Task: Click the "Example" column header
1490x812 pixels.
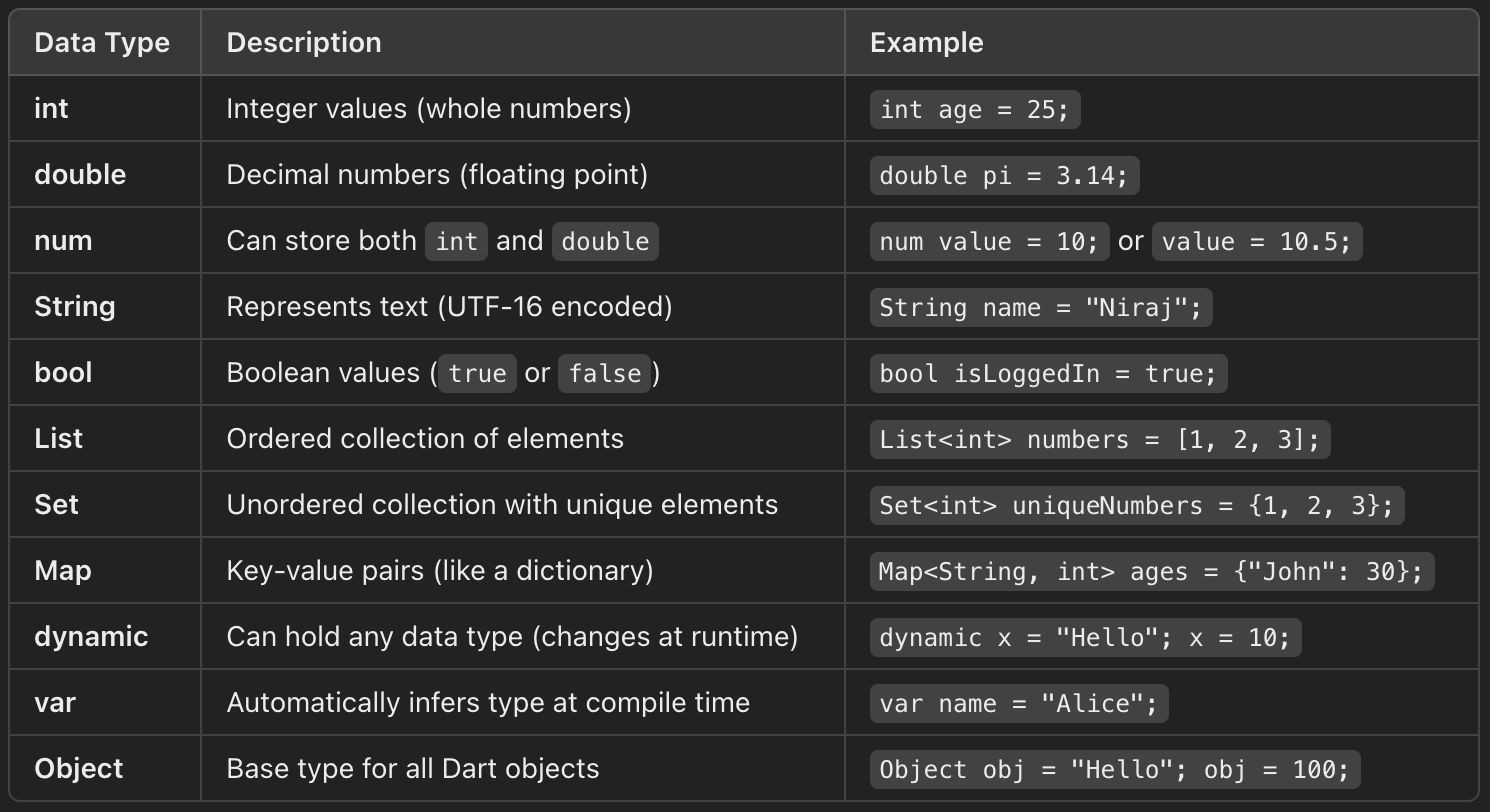Action: tap(926, 43)
